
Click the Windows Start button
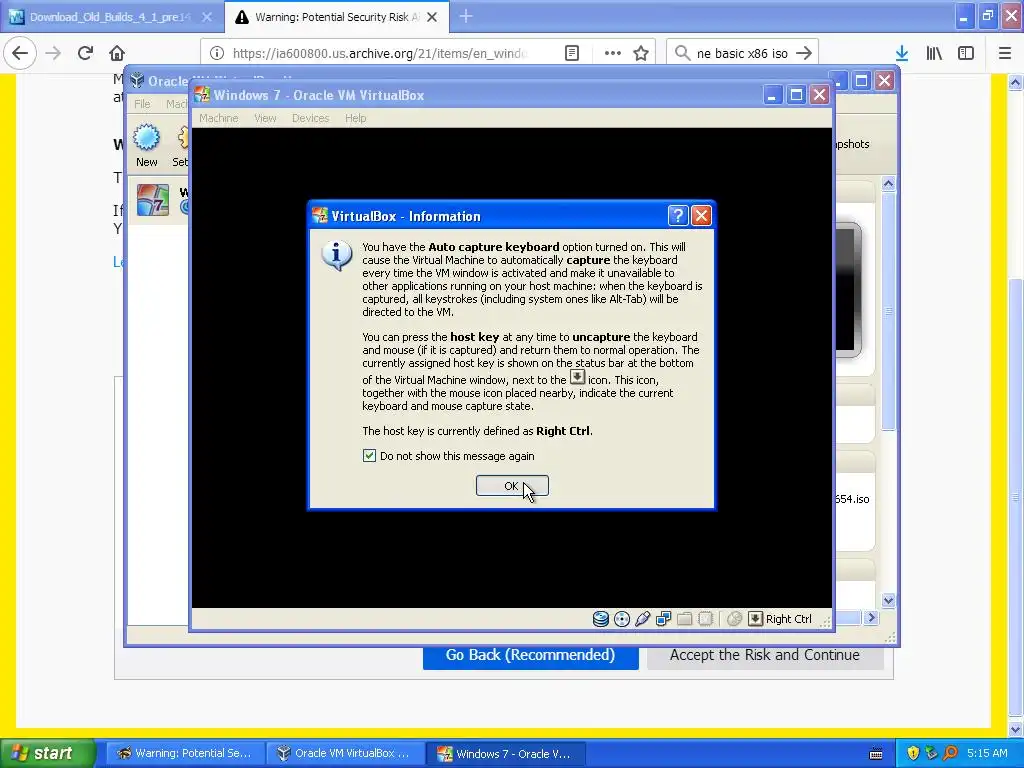[x=48, y=753]
